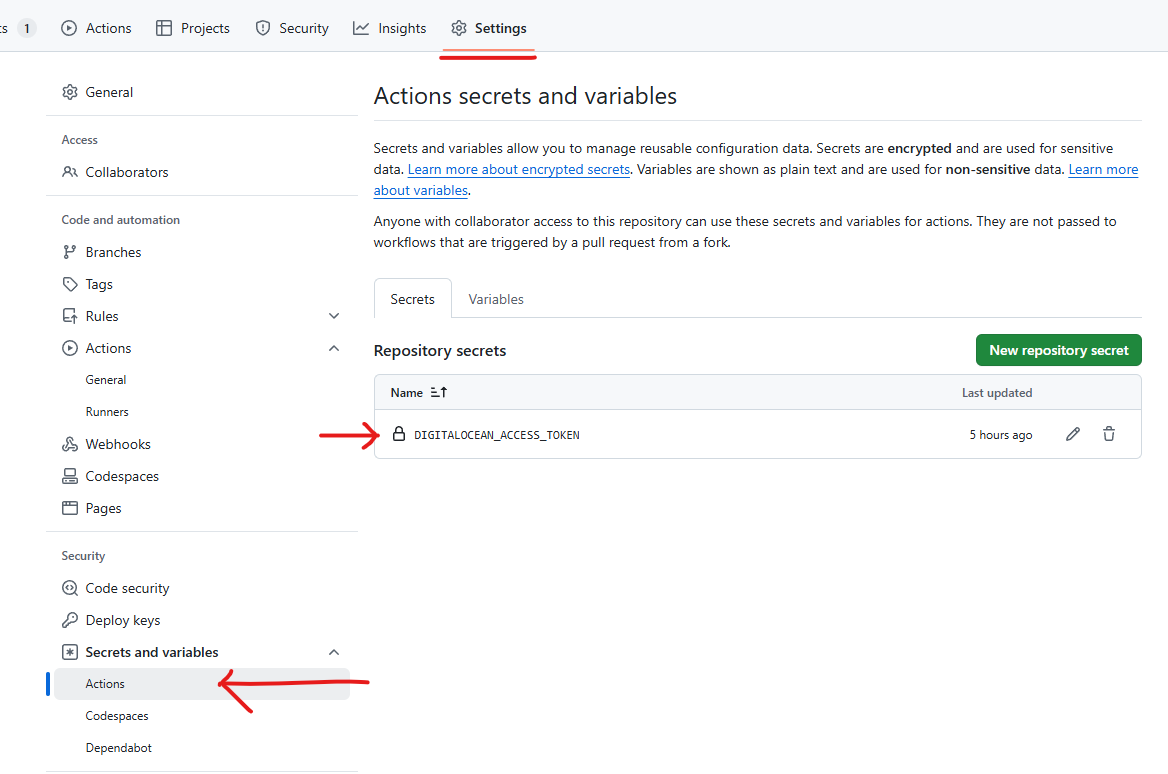Screen dimensions: 1168x774
Task: Collapse the Actions section in sidebar
Action: 334,347
